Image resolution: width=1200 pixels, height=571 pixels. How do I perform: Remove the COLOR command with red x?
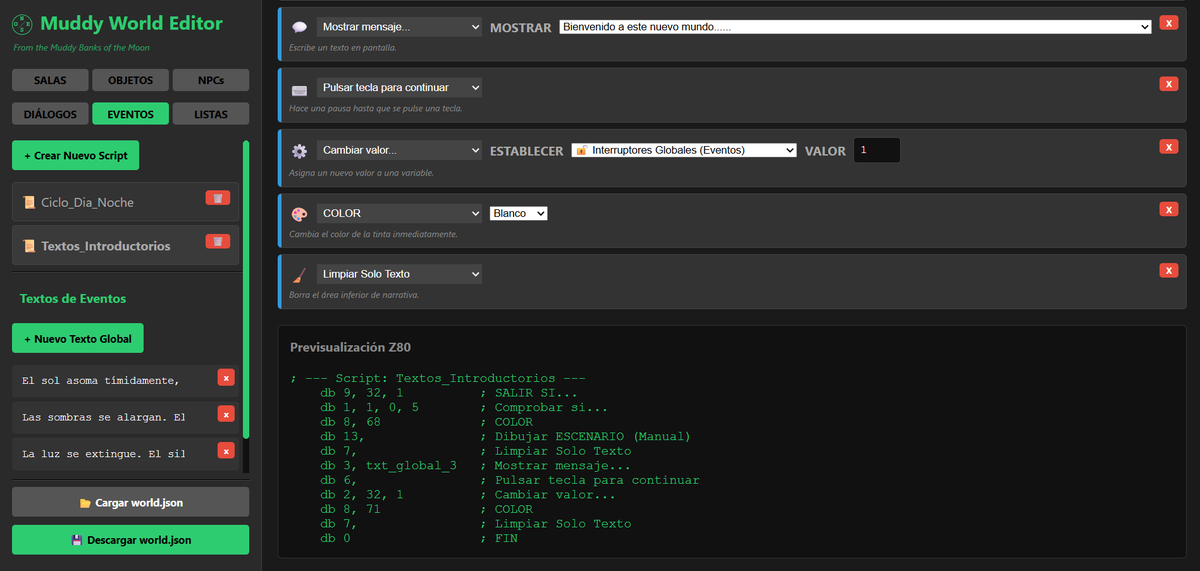pyautogui.click(x=1168, y=209)
